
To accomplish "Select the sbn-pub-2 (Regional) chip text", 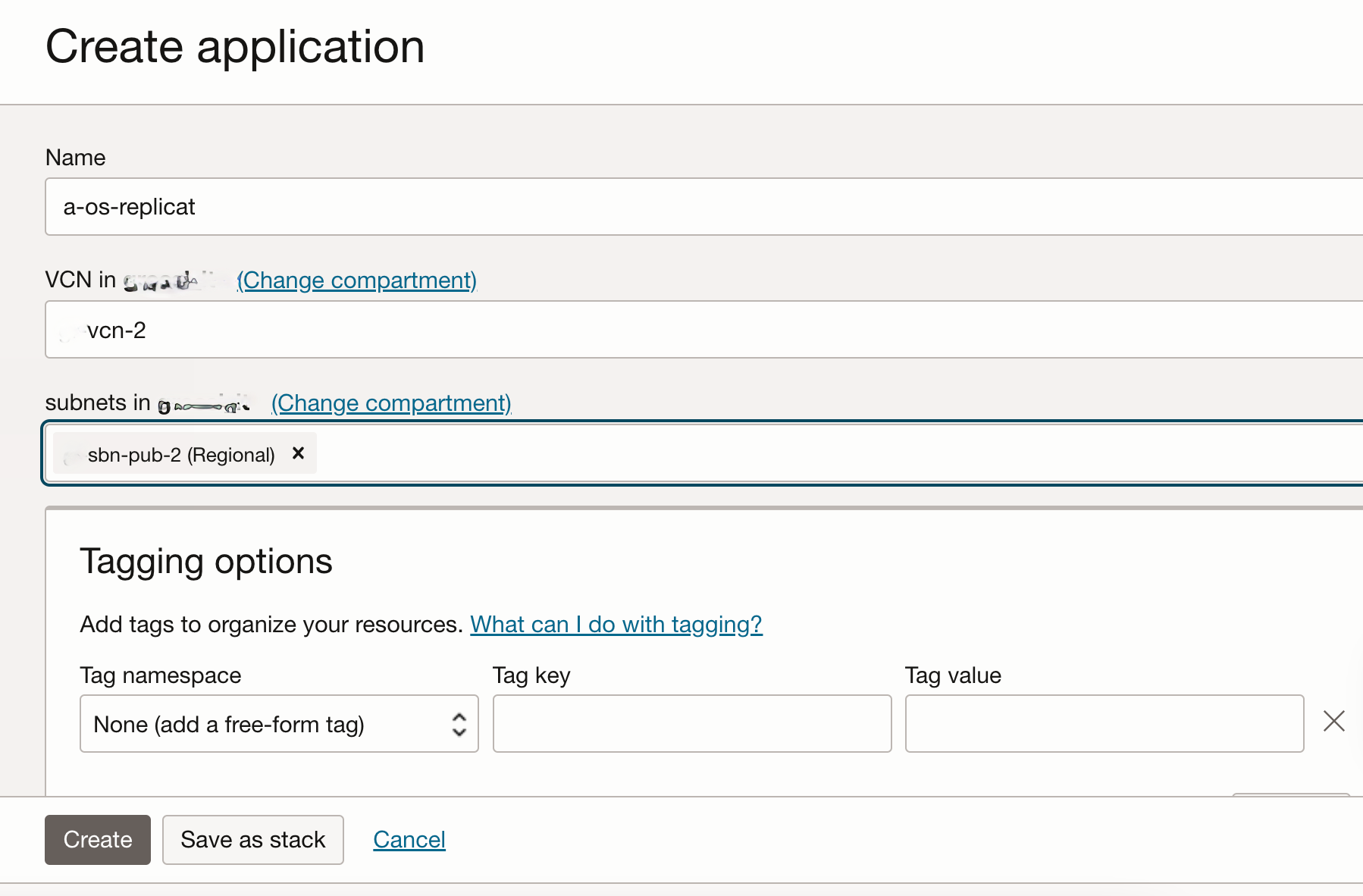I will point(181,455).
